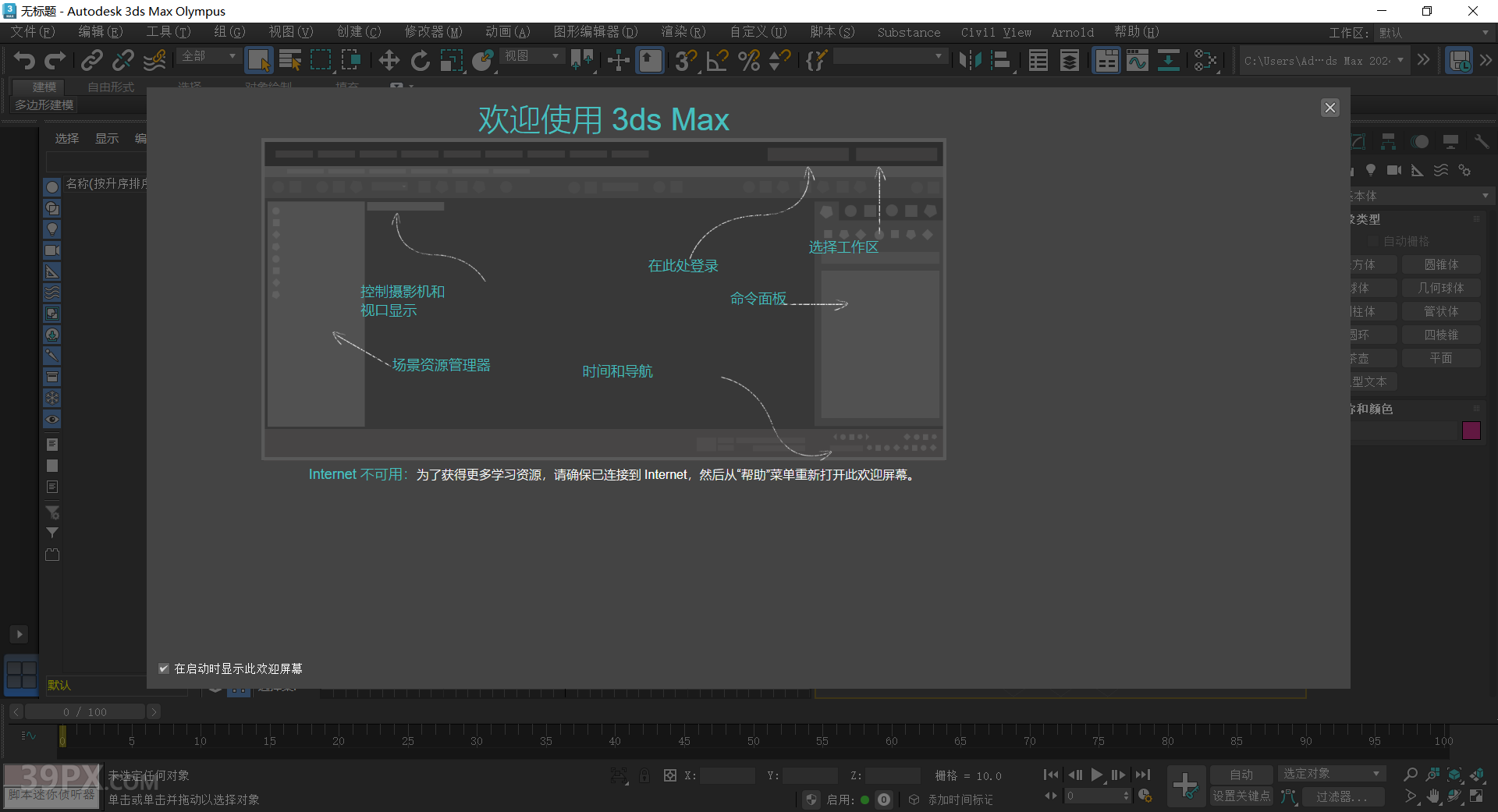Toggle the Angle Snap button

point(717,60)
